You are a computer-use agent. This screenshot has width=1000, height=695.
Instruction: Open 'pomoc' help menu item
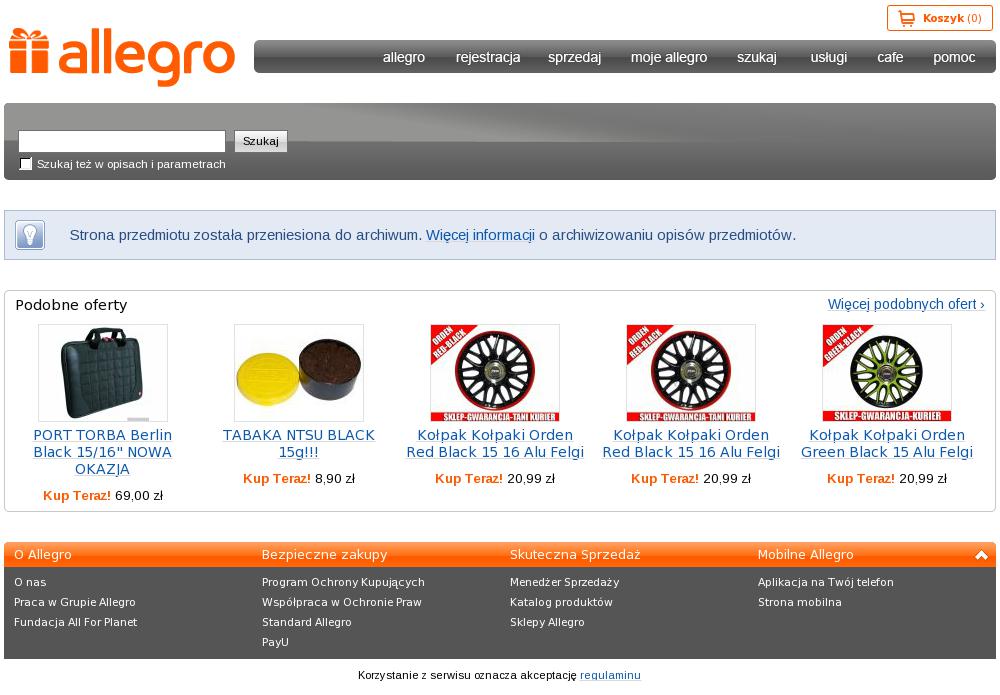pyautogui.click(x=954, y=57)
